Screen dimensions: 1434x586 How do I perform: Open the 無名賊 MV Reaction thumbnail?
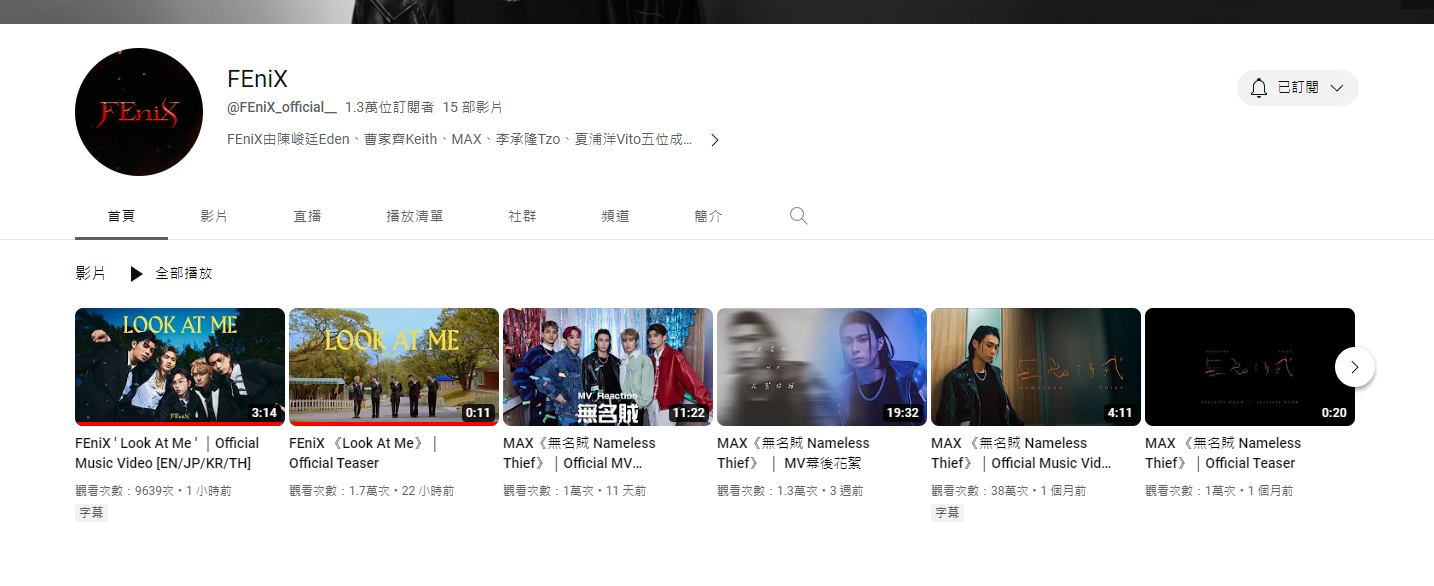(608, 367)
